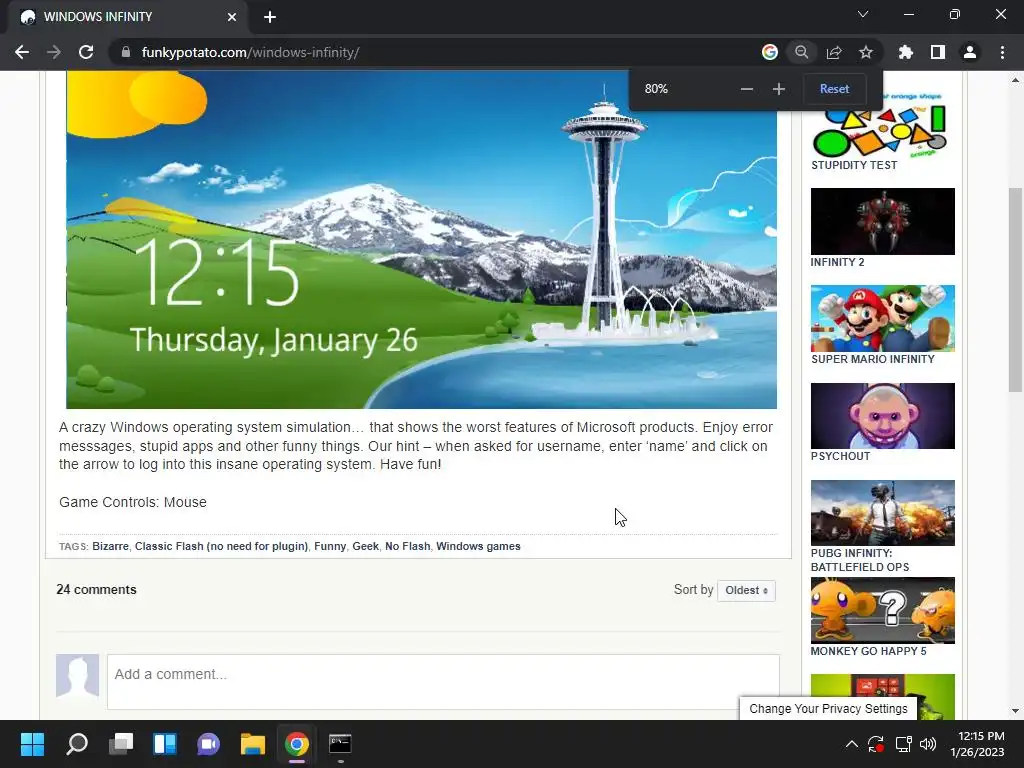The image size is (1024, 768).
Task: View site information via the padlock icon
Action: click(x=125, y=52)
